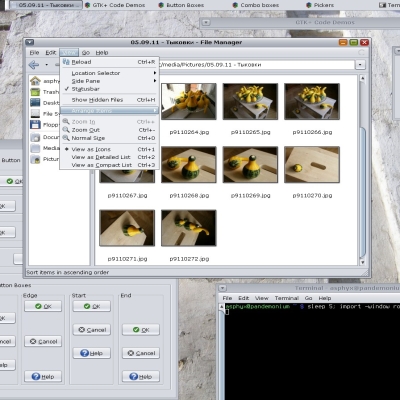Open File Manager window menu button

[30, 42]
